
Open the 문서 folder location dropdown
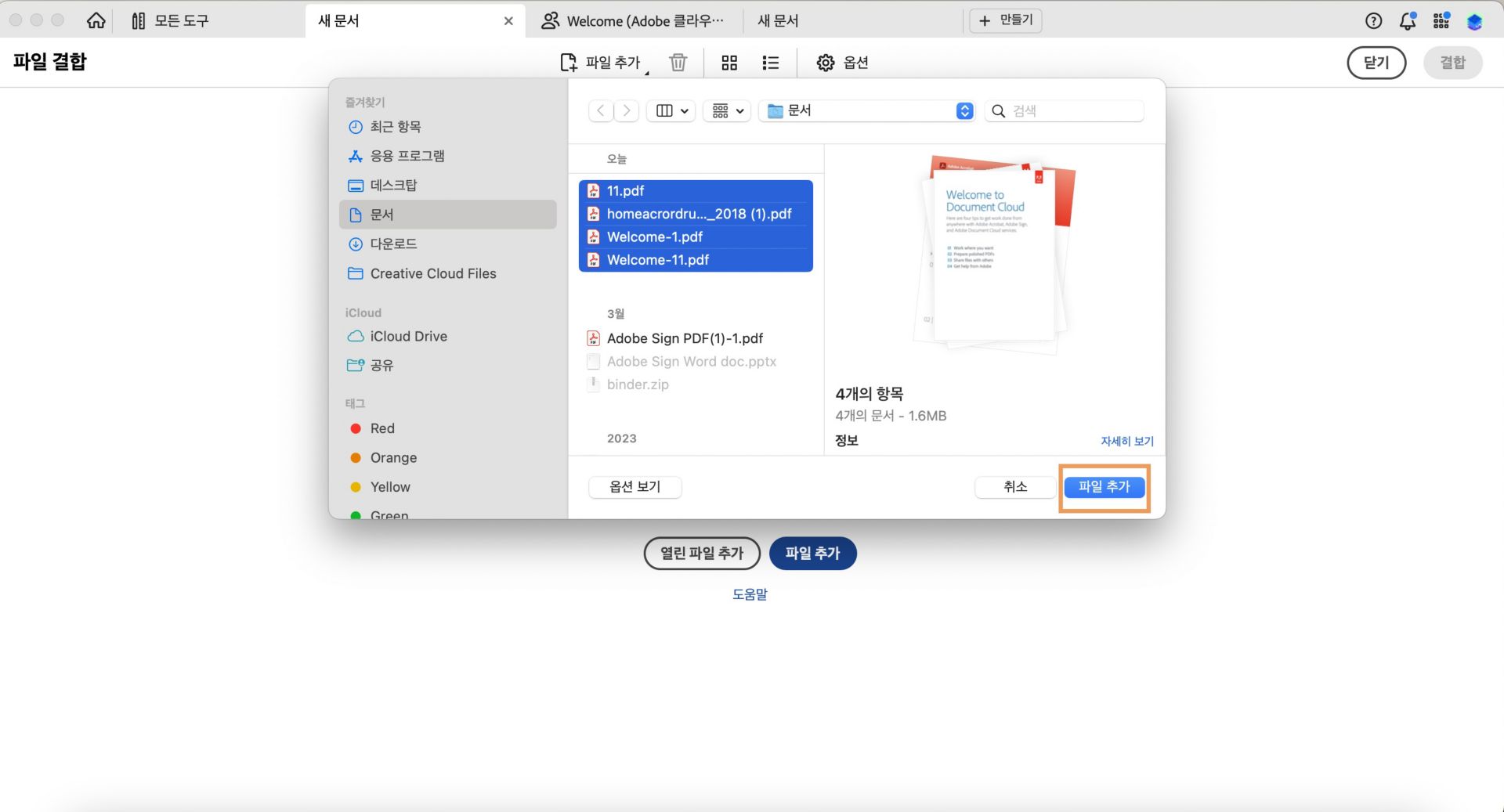click(x=866, y=110)
